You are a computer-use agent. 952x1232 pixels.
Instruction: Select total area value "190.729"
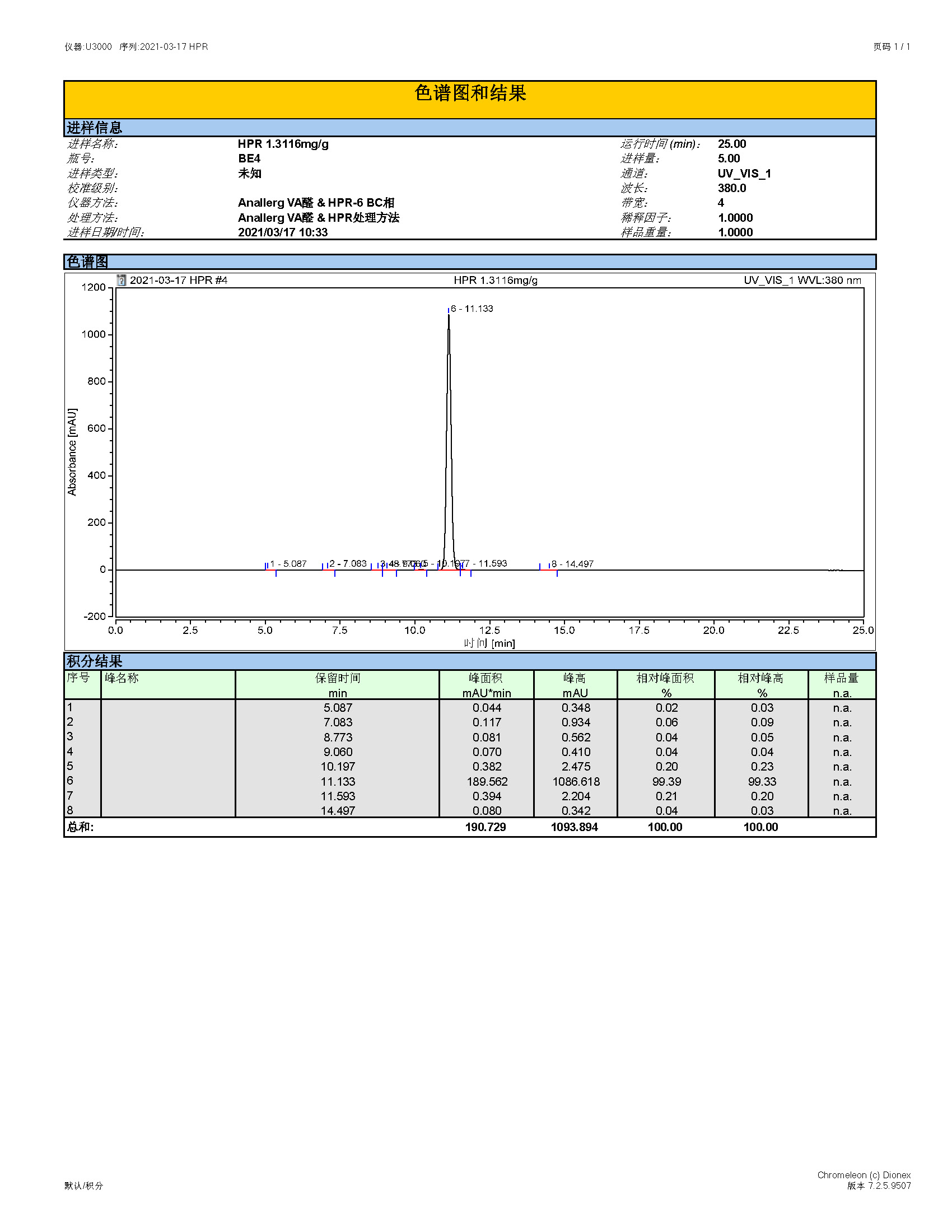[486, 828]
